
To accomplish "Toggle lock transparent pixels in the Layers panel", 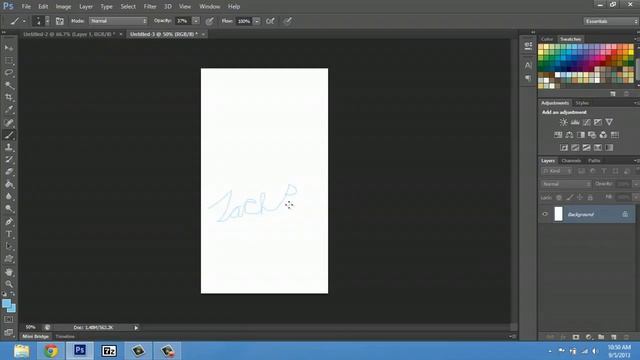I will pos(559,197).
